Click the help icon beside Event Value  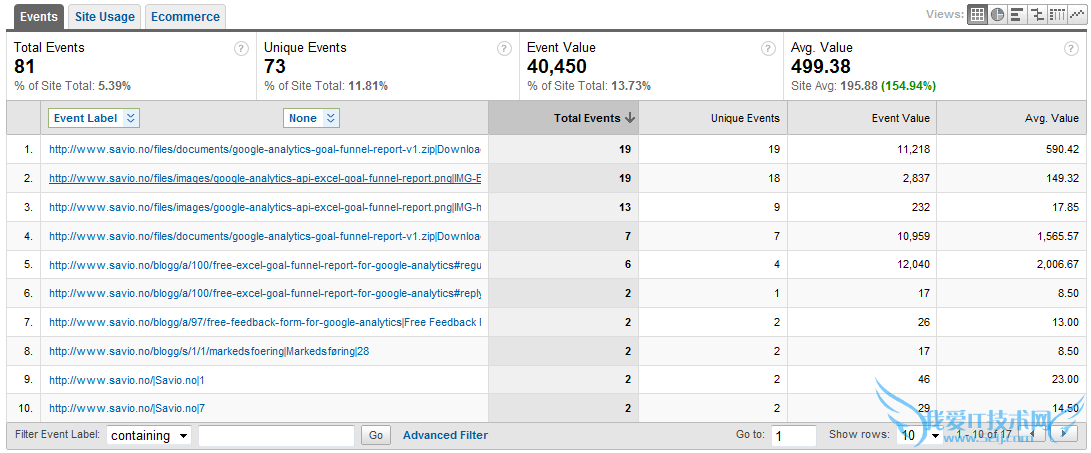click(768, 48)
